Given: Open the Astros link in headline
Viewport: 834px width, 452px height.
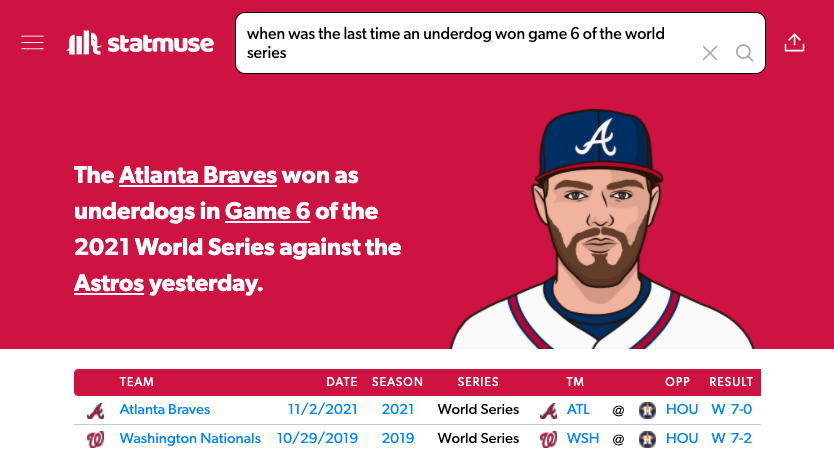Looking at the screenshot, I should point(109,283).
